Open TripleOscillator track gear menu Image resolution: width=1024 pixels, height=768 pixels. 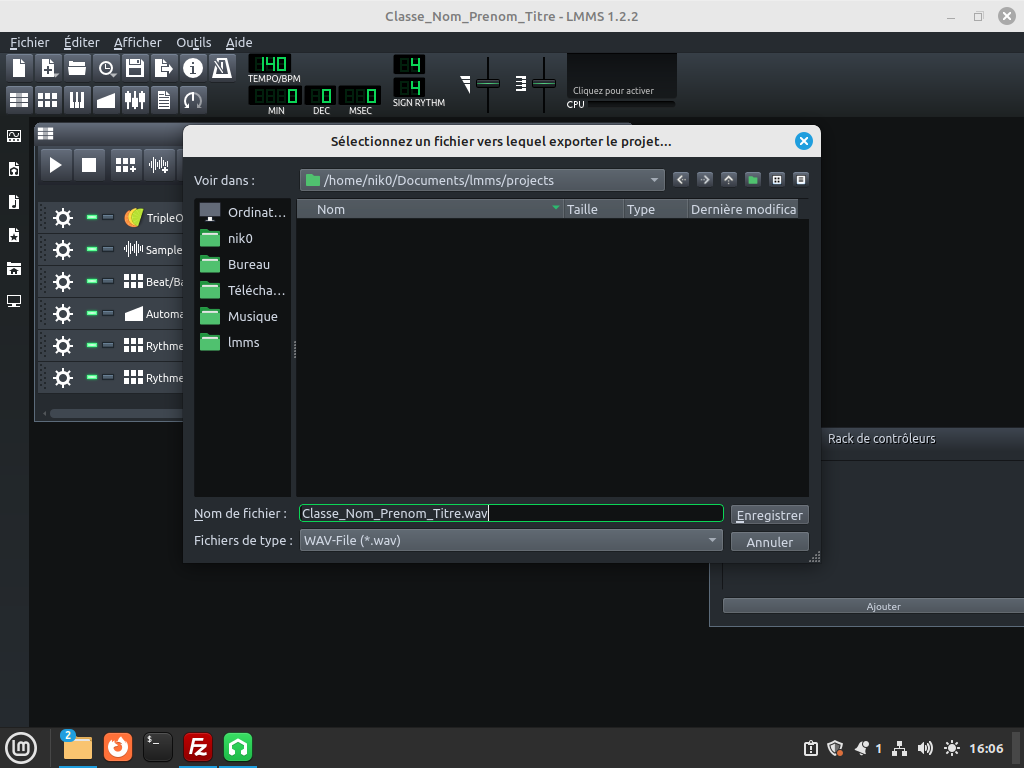[x=63, y=217]
